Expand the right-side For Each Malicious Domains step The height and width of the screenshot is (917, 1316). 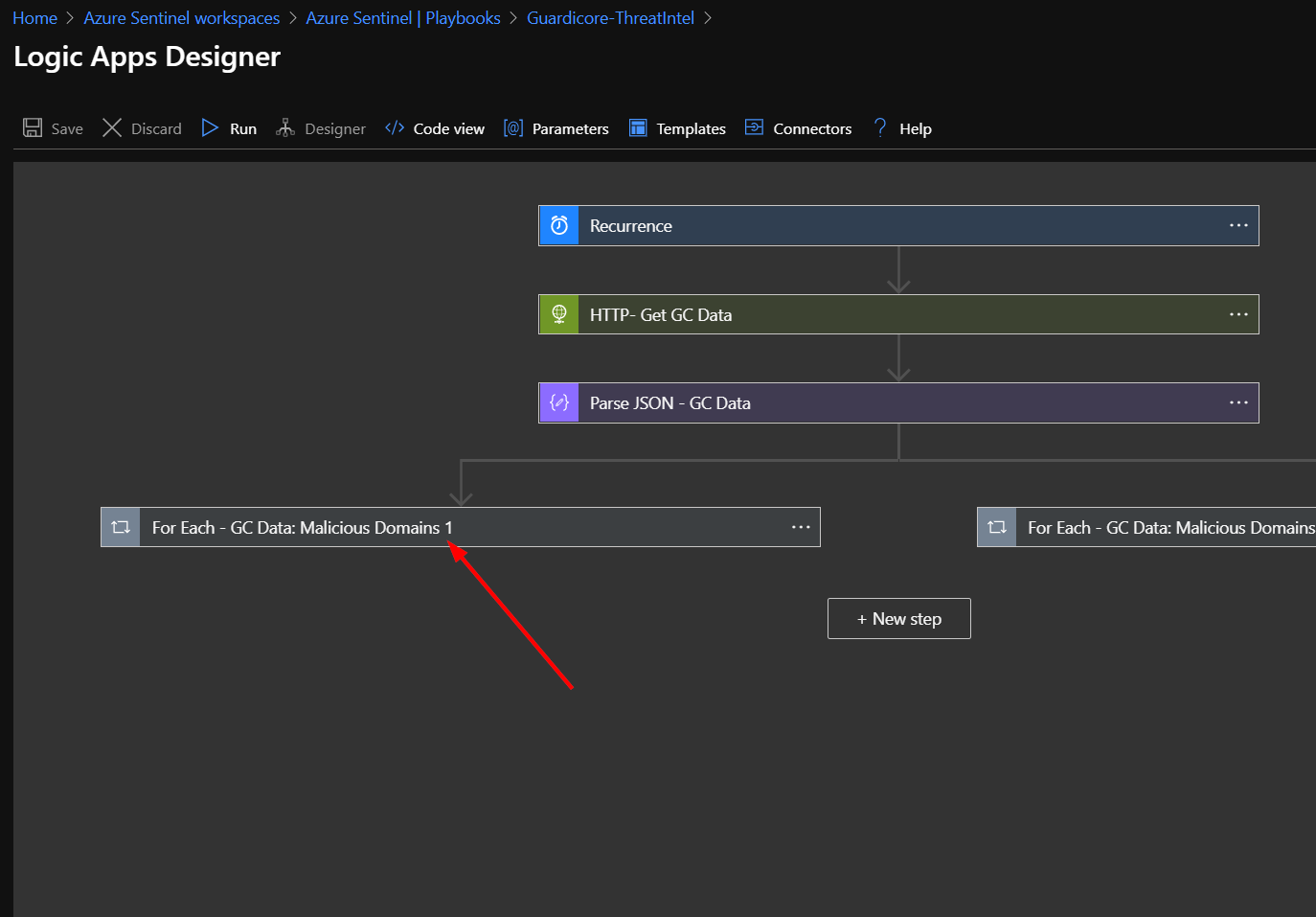[x=1146, y=527]
